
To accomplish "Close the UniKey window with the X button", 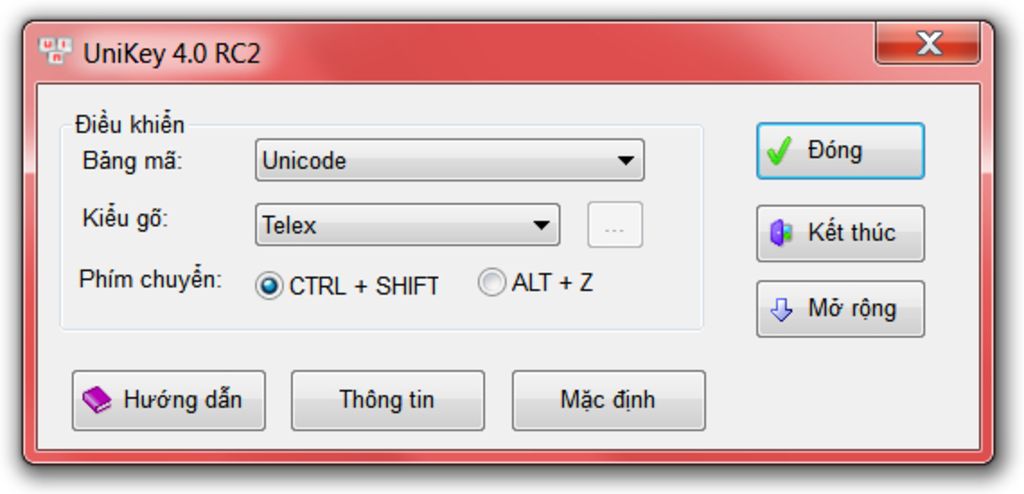I will pyautogui.click(x=928, y=44).
